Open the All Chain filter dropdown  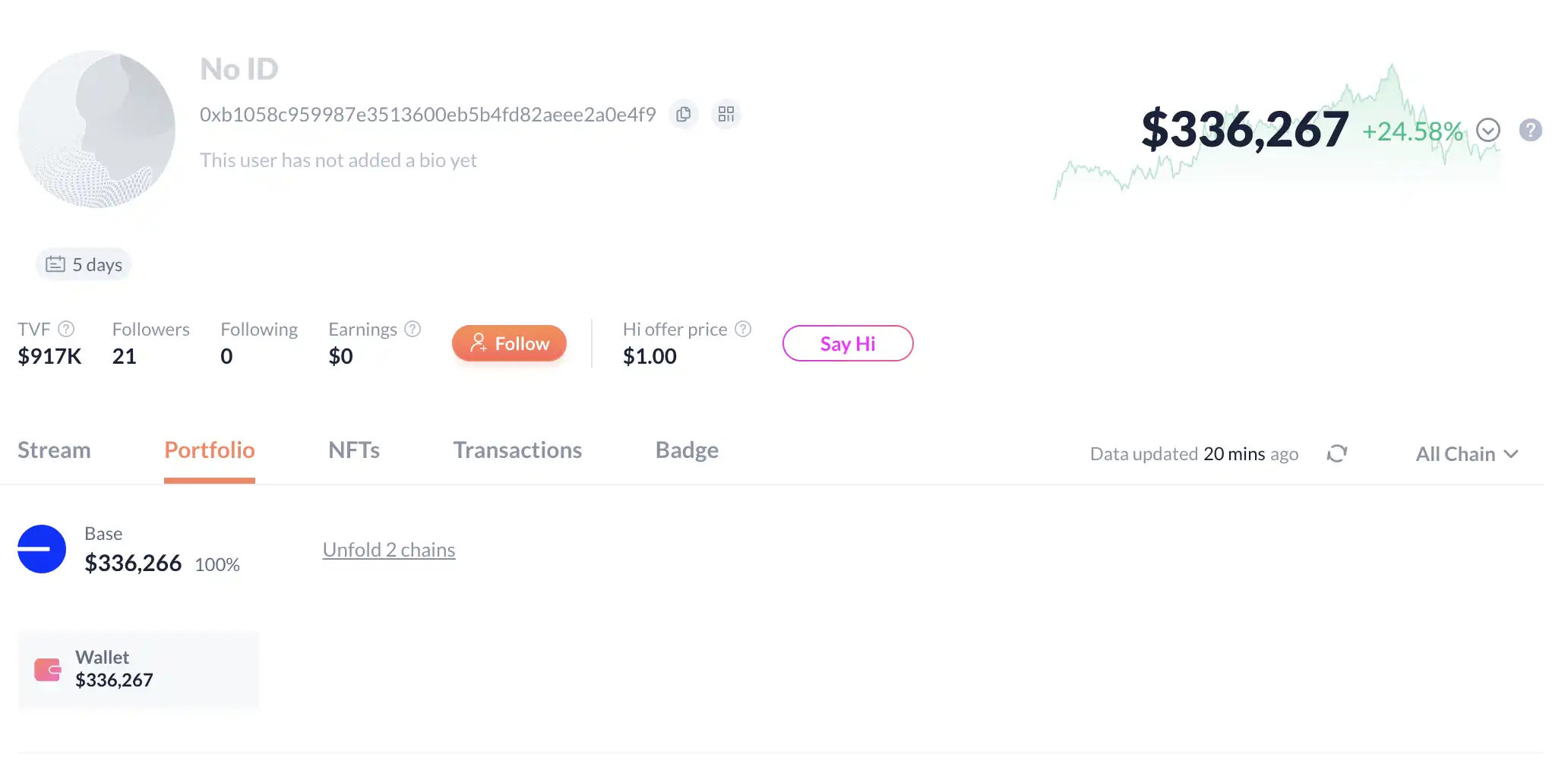click(1466, 454)
